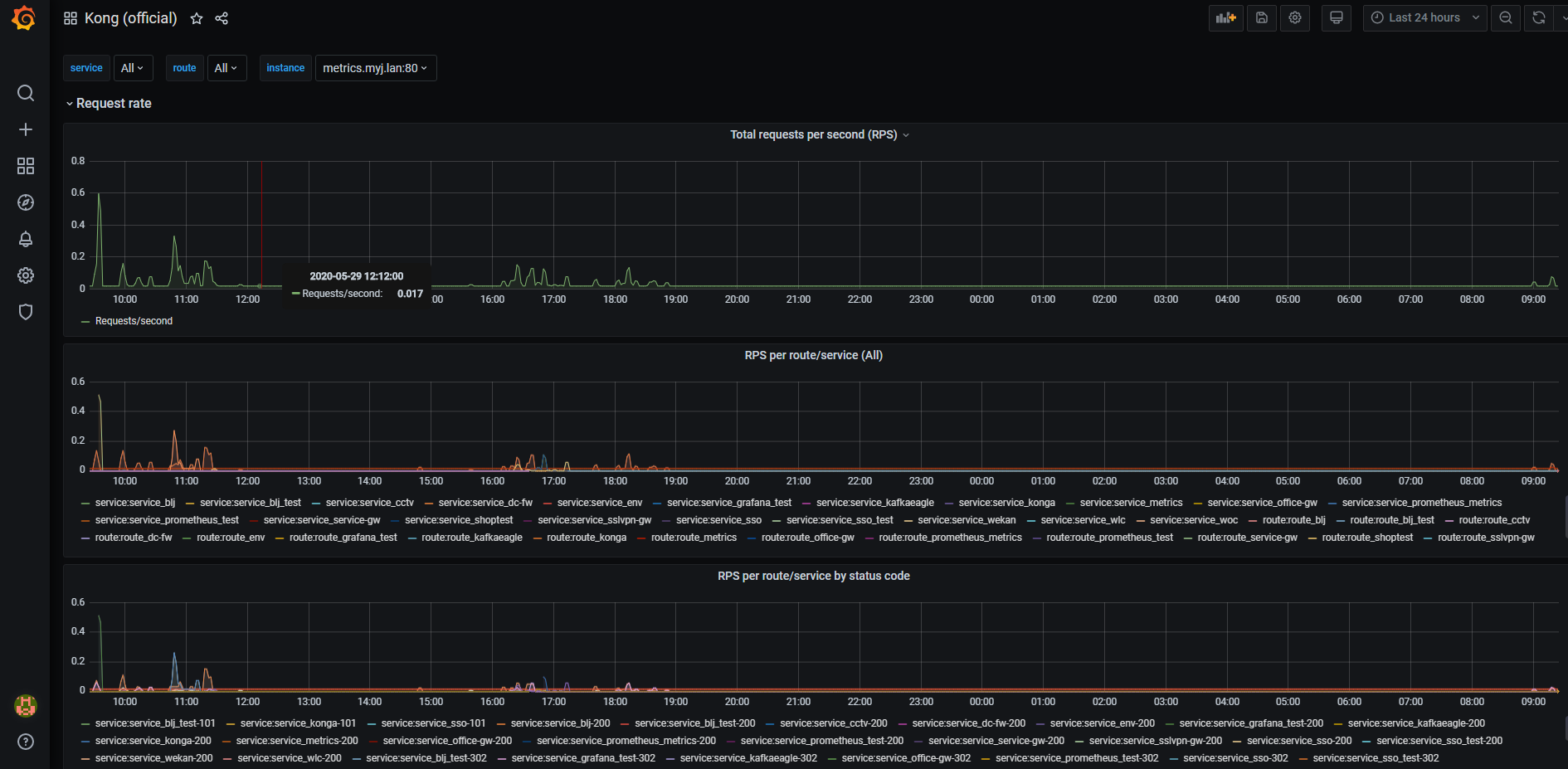Click the Create plus icon in sidebar
Viewport: 1568px width, 769px height.
[x=26, y=129]
